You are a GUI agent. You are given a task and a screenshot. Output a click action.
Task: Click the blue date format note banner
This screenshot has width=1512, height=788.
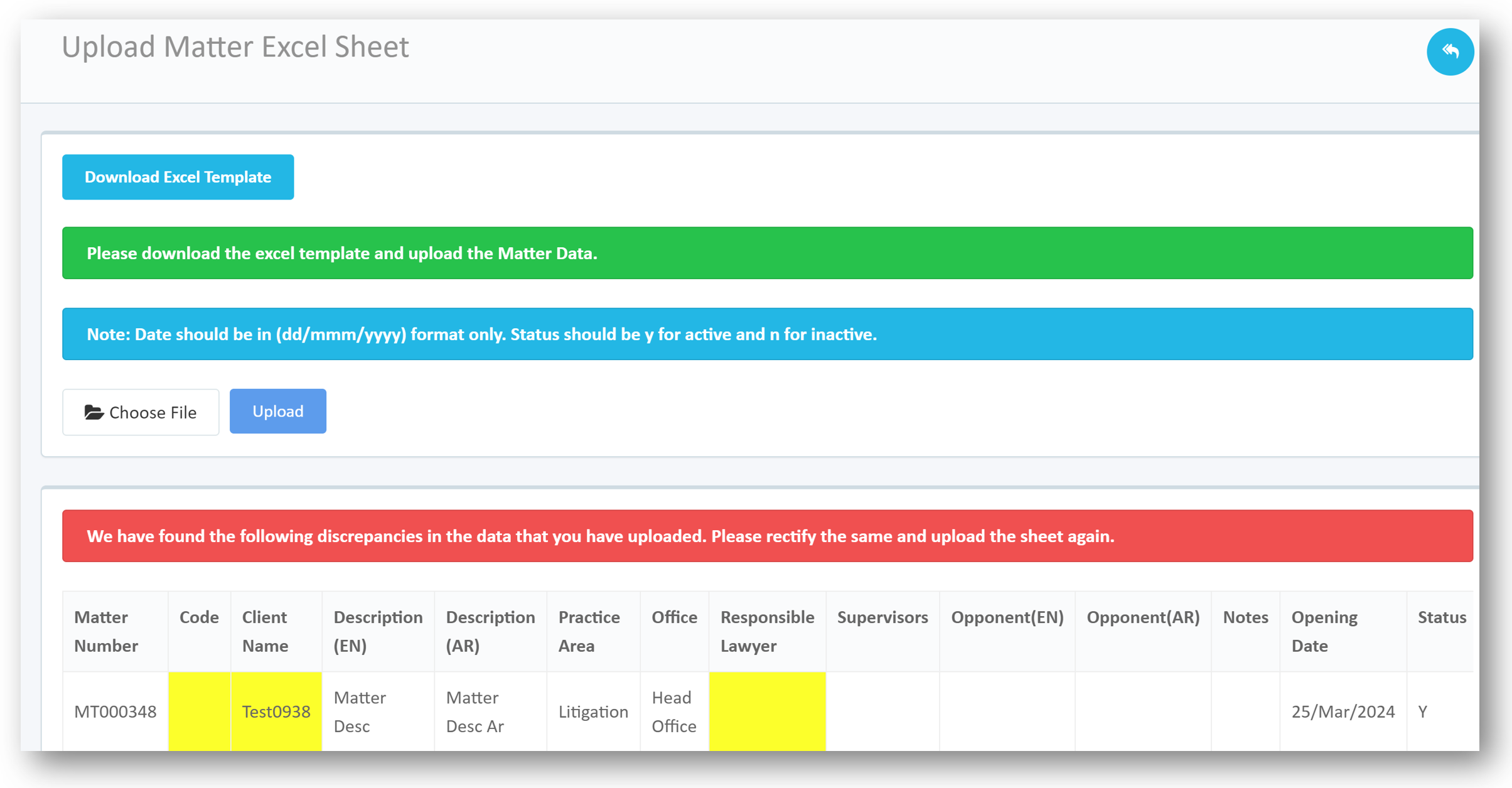[767, 334]
